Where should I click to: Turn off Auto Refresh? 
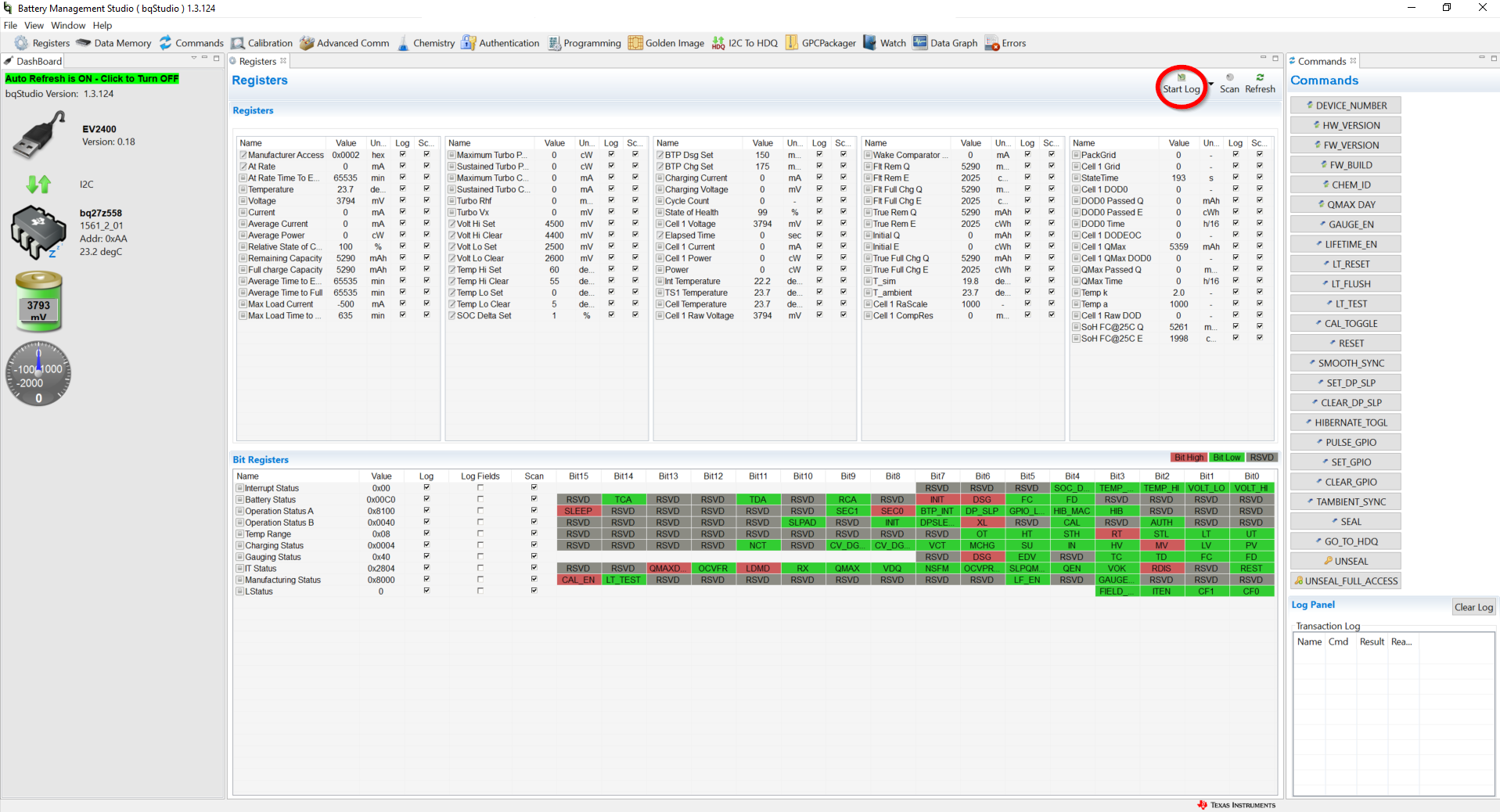[92, 78]
